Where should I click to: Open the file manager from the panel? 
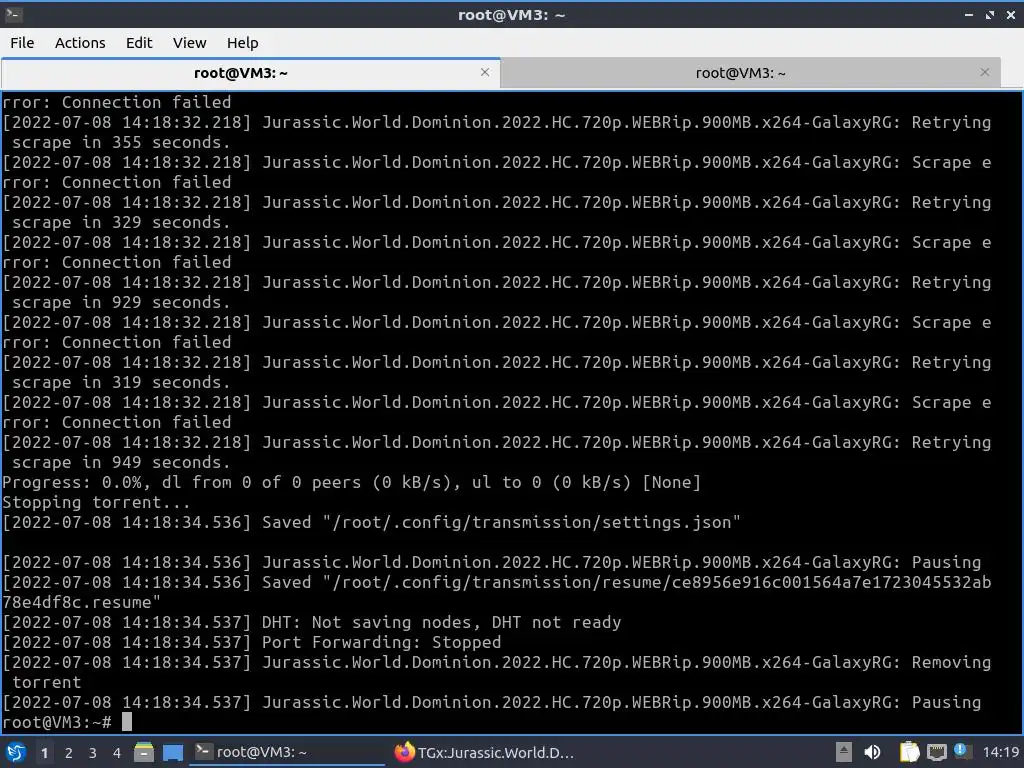[144, 752]
